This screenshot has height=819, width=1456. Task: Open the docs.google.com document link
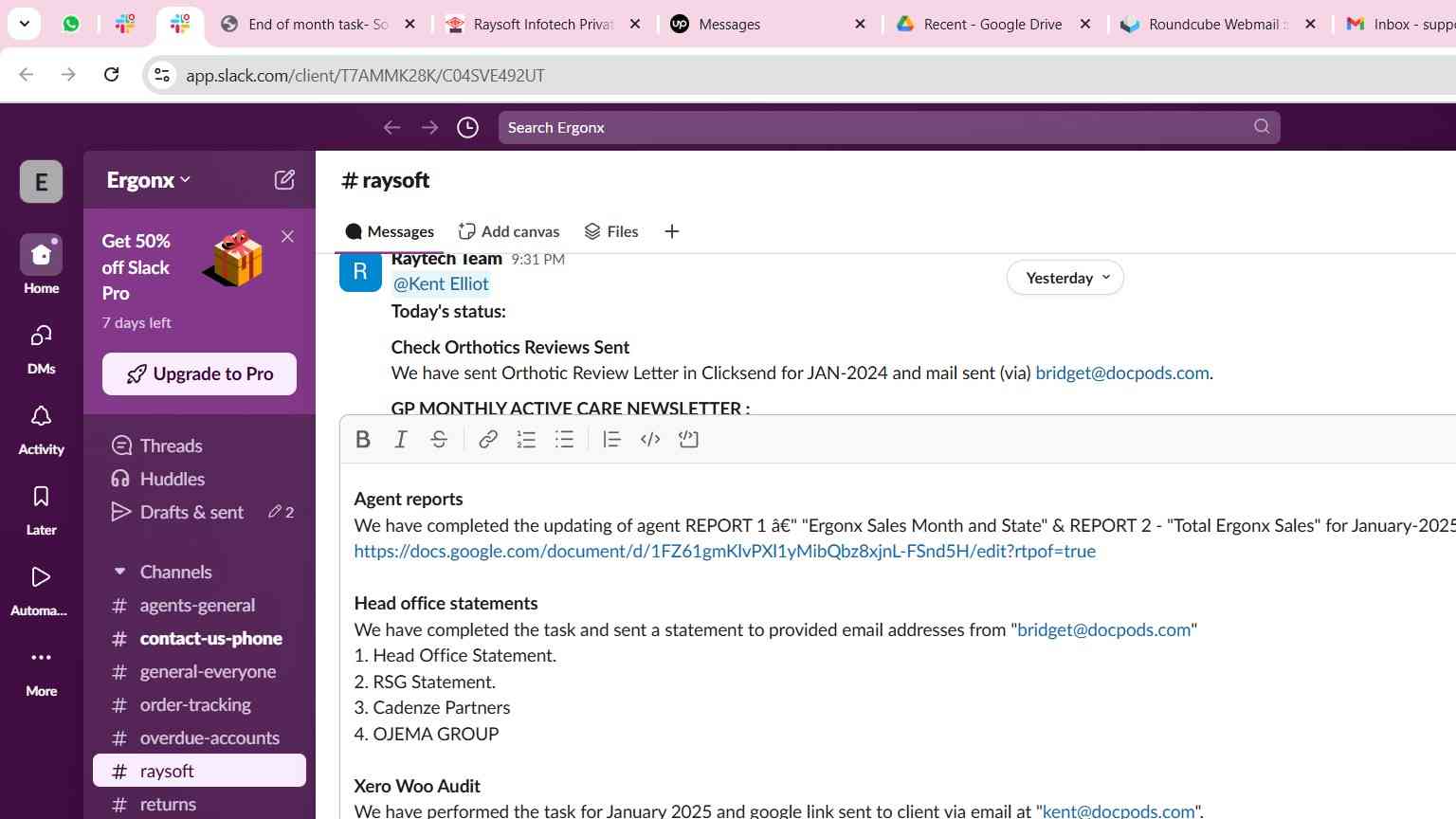725,551
